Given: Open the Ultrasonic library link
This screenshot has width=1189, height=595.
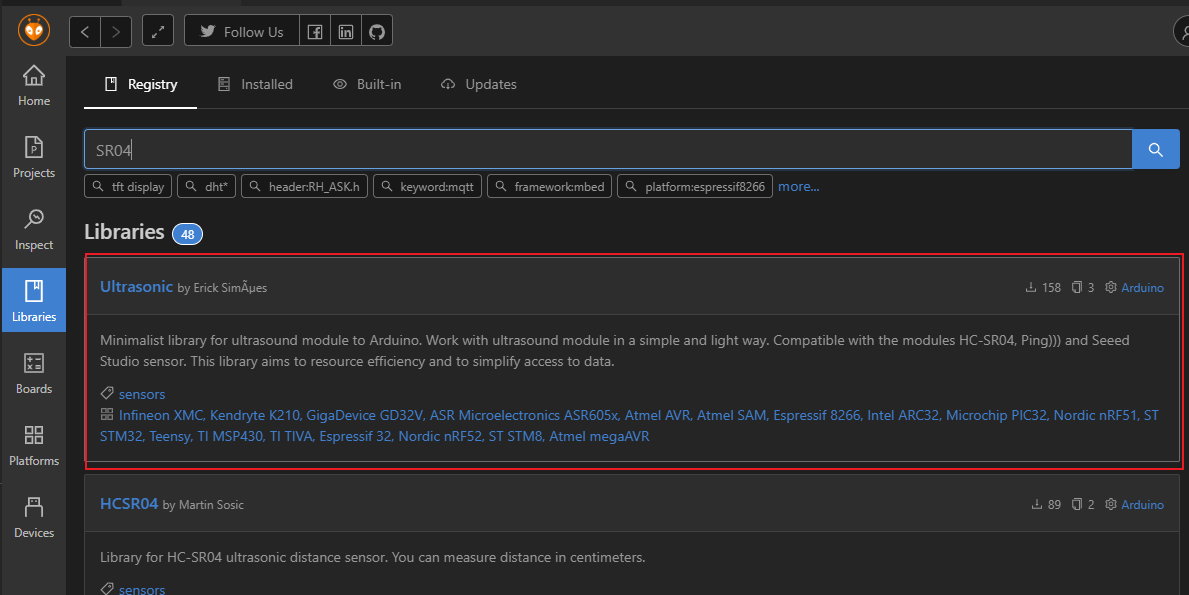Looking at the screenshot, I should (136, 287).
